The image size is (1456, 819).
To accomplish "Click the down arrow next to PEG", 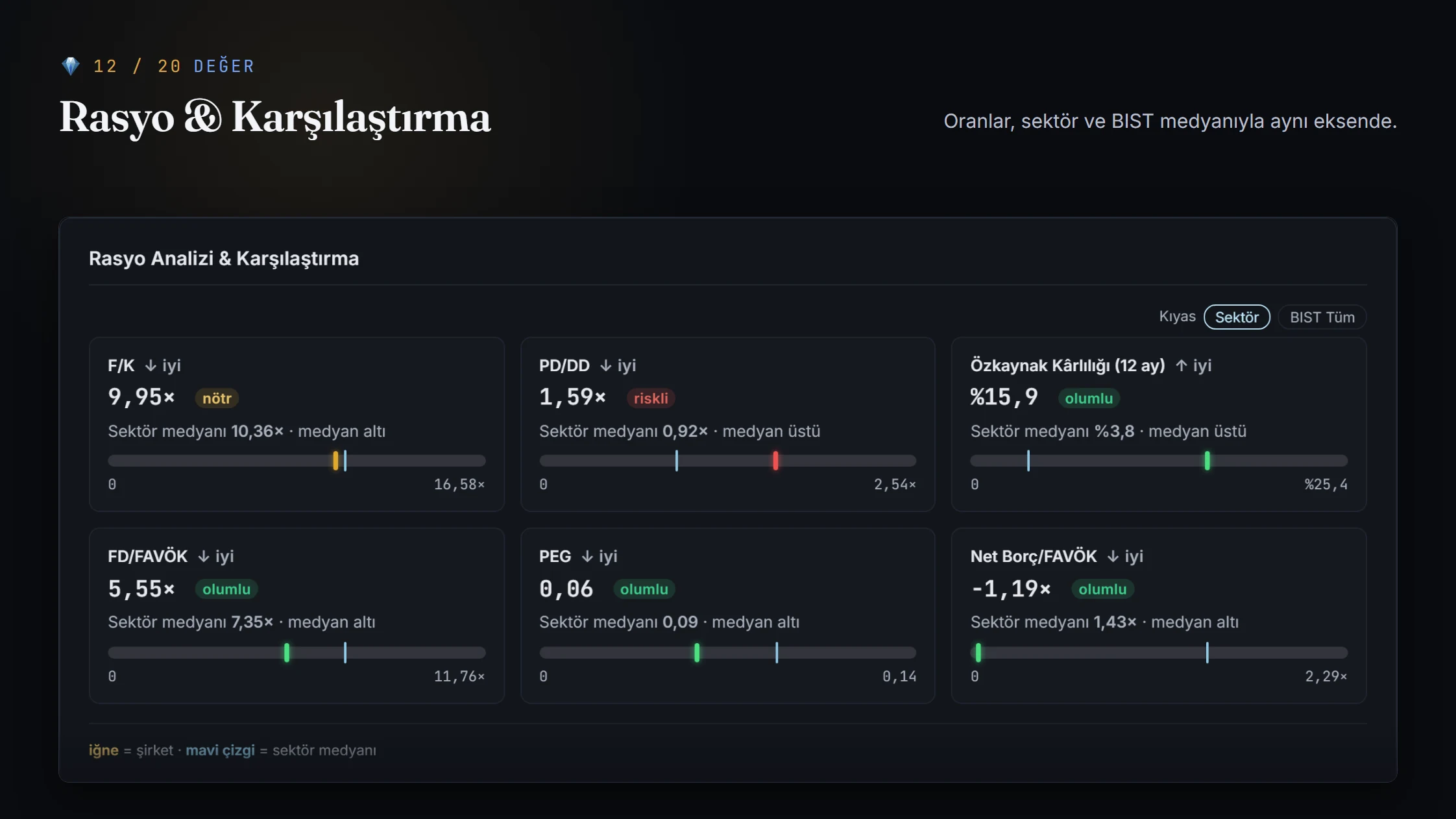I will (x=587, y=557).
